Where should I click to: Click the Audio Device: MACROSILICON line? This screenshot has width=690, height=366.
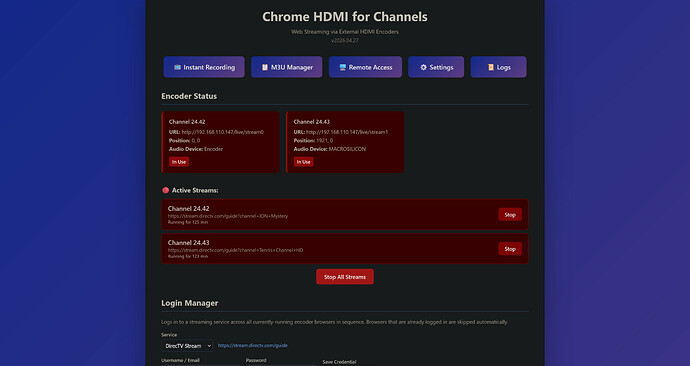point(330,149)
